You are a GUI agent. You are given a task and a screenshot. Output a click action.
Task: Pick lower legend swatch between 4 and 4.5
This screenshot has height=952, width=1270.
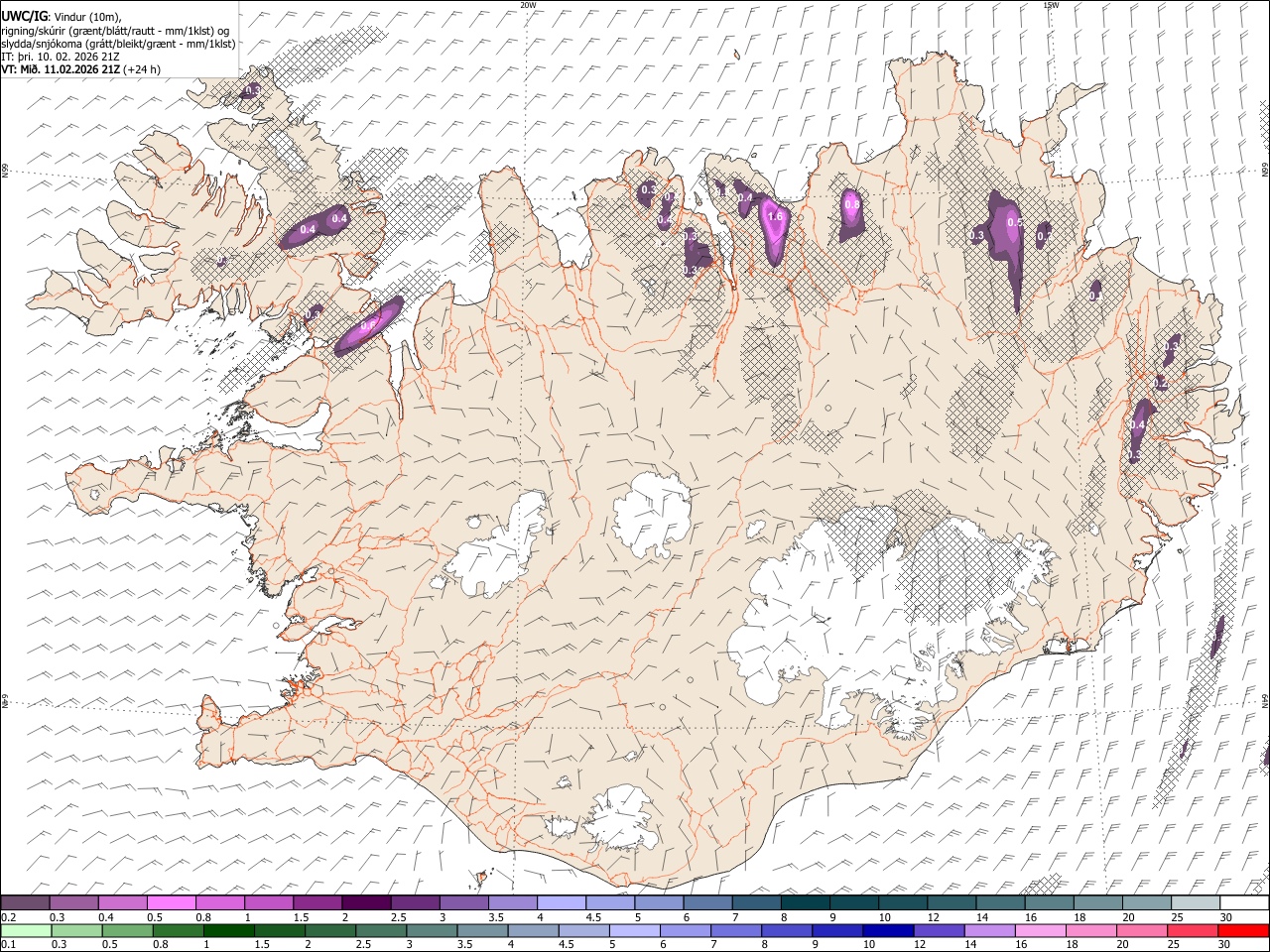(534, 931)
